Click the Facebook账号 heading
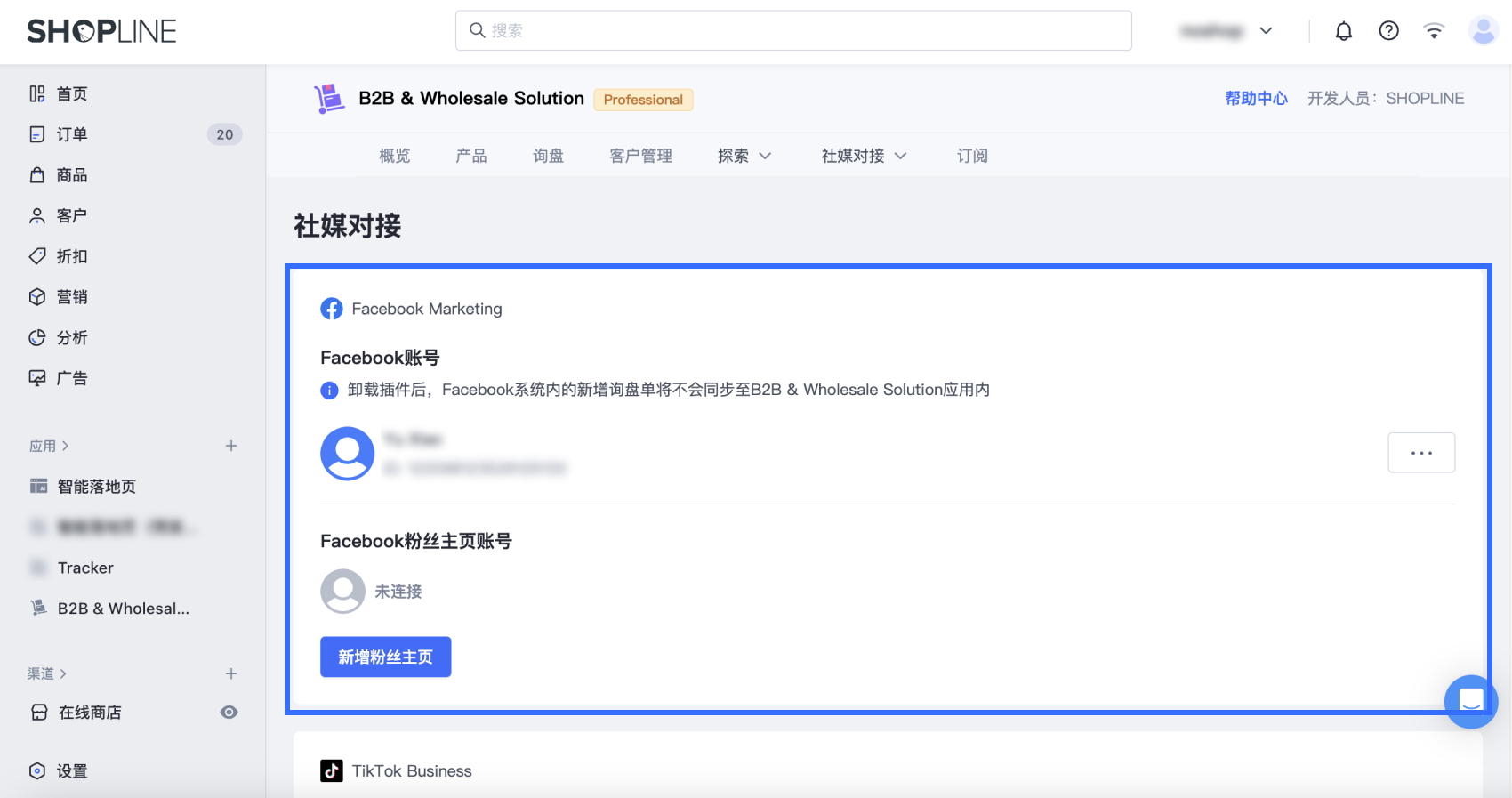The height and width of the screenshot is (798, 1512). tap(380, 358)
